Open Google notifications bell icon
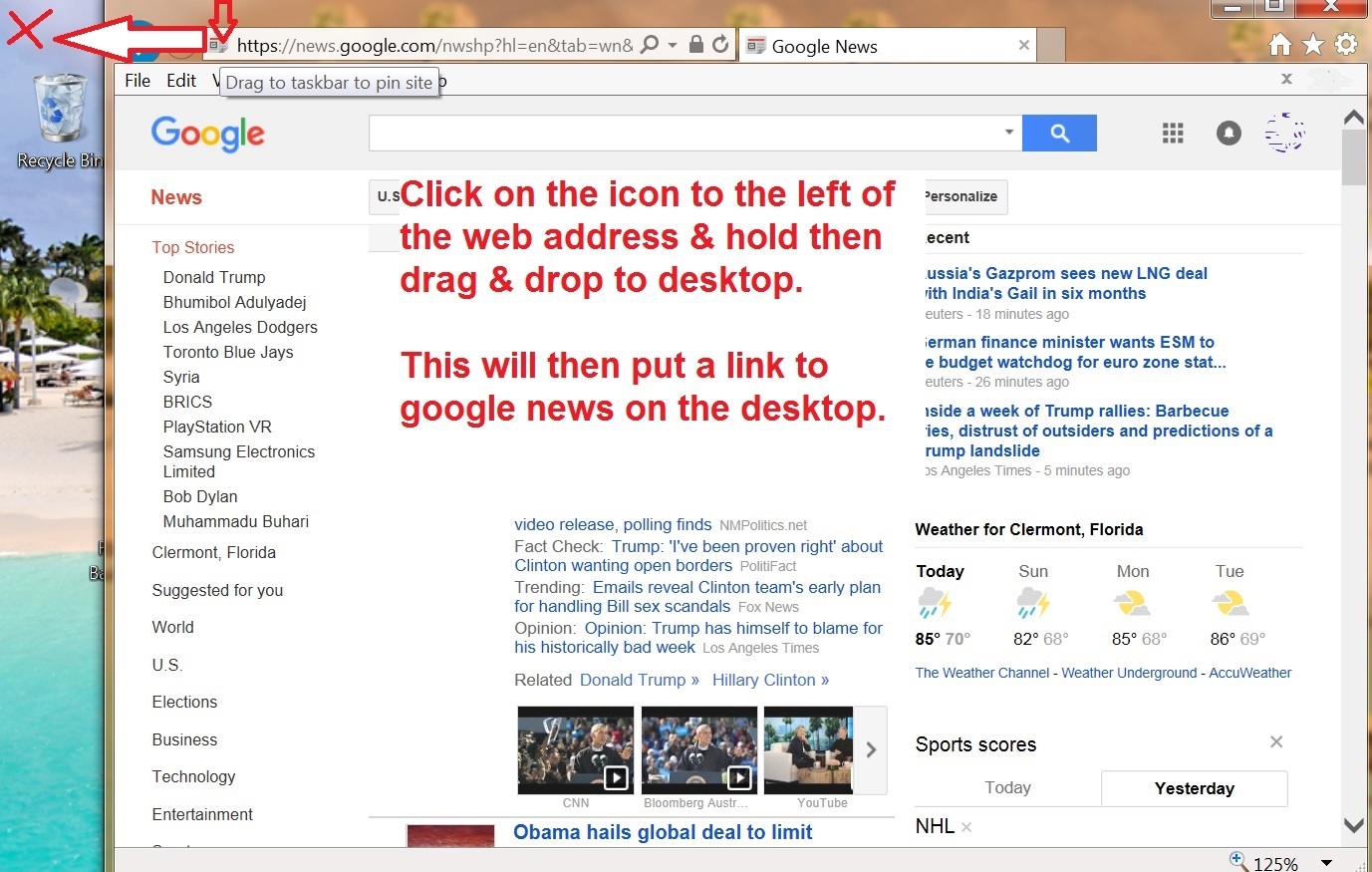 pyautogui.click(x=1229, y=133)
